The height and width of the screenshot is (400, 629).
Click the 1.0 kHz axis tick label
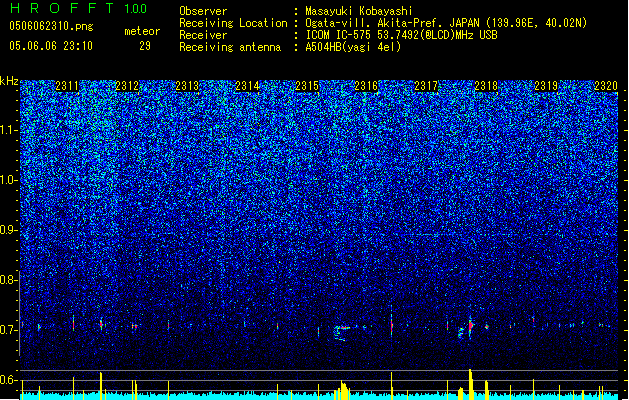click(x=9, y=180)
